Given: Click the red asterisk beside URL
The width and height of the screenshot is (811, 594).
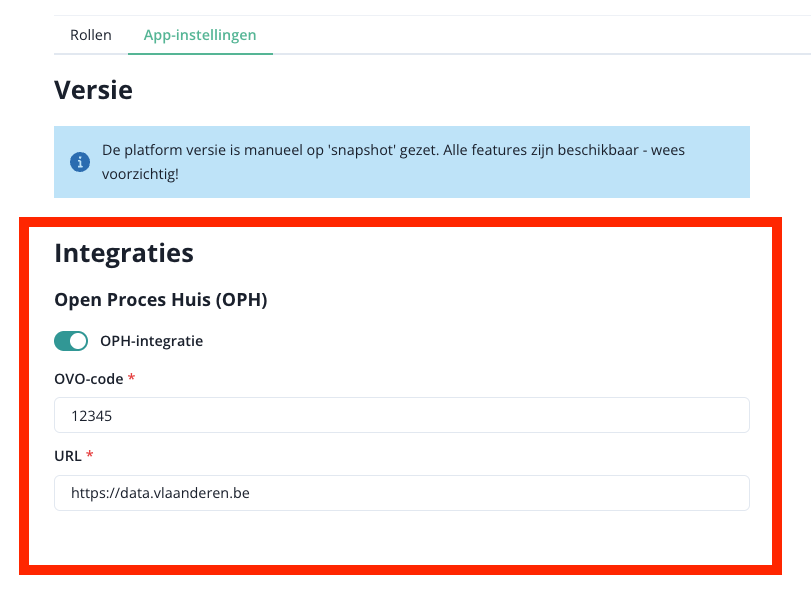Looking at the screenshot, I should point(90,456).
